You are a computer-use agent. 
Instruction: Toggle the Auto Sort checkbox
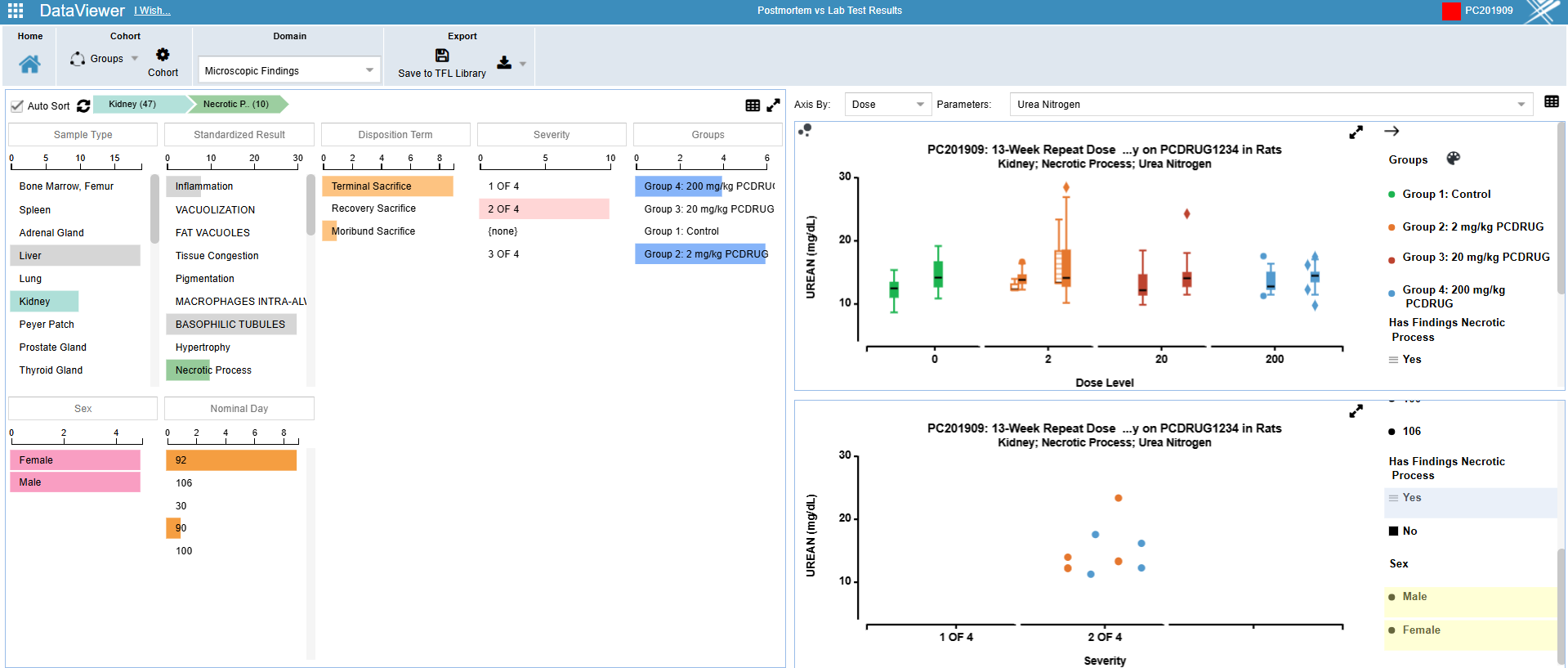coord(17,106)
